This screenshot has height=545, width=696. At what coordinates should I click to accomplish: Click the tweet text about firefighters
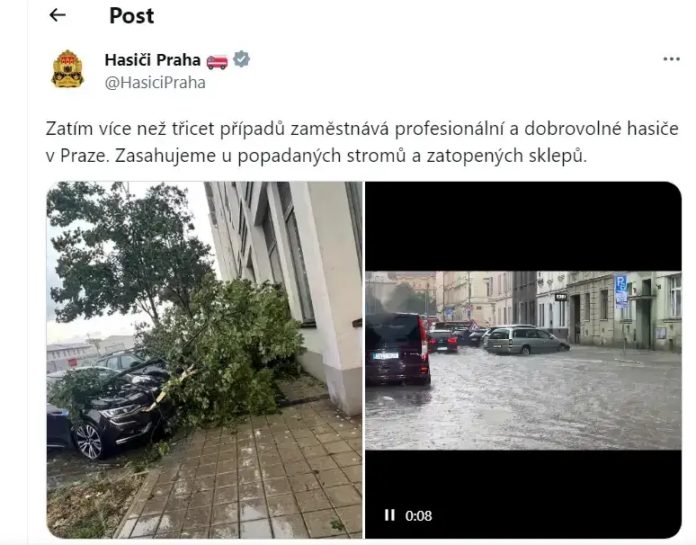click(362, 142)
